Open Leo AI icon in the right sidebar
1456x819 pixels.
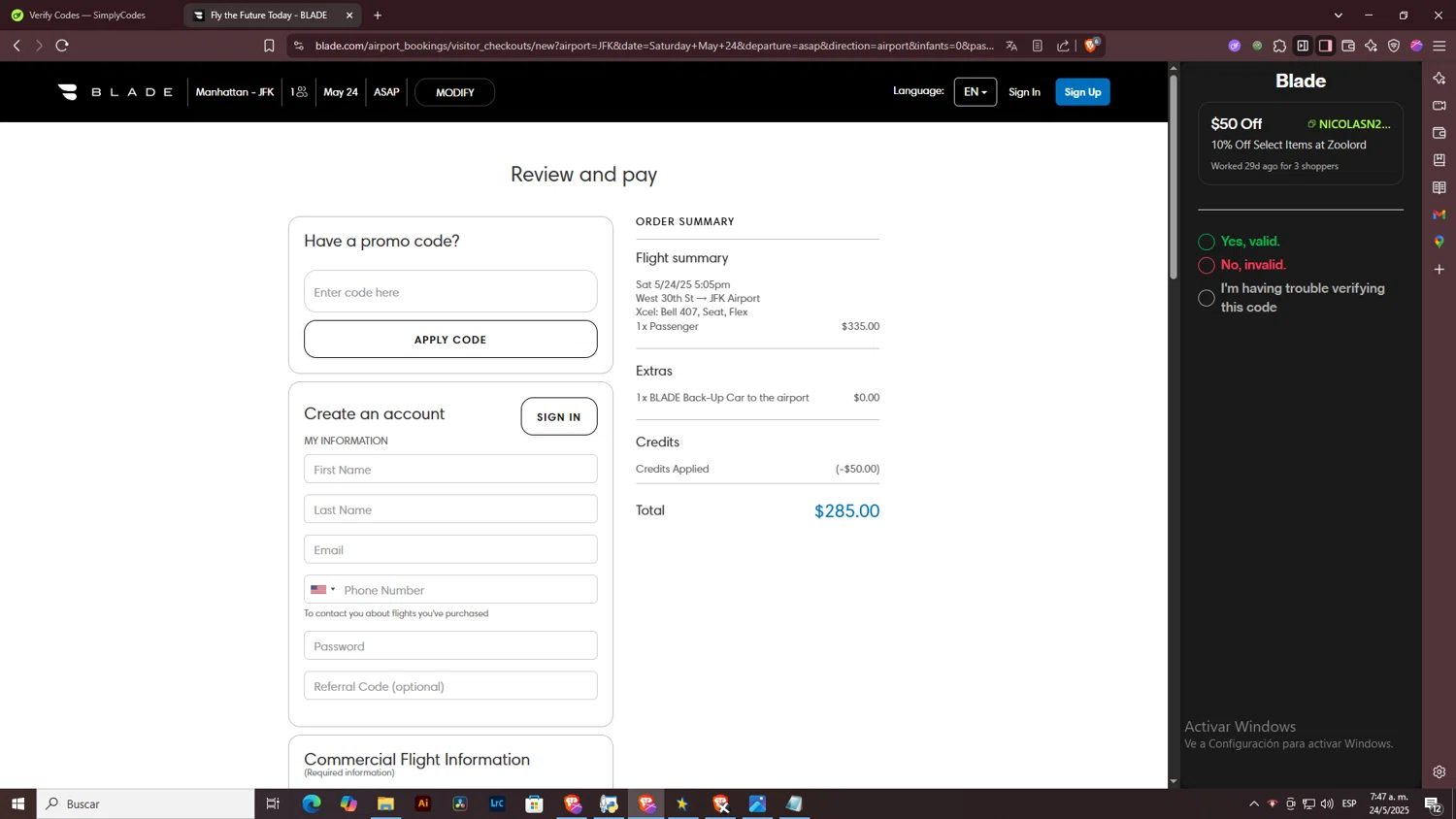tap(1439, 78)
